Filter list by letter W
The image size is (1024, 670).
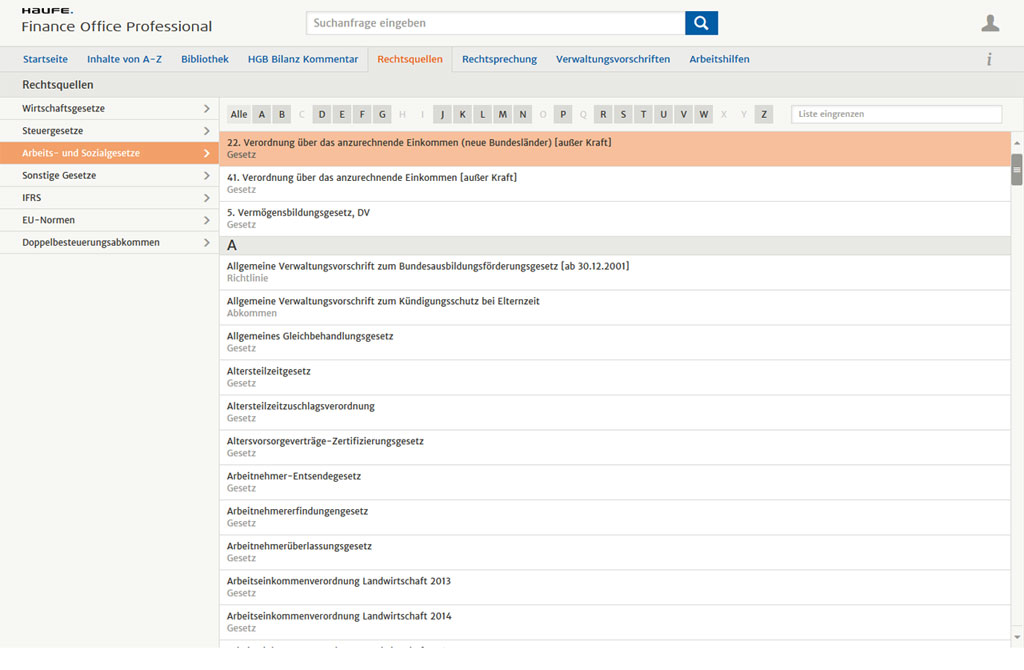[704, 114]
